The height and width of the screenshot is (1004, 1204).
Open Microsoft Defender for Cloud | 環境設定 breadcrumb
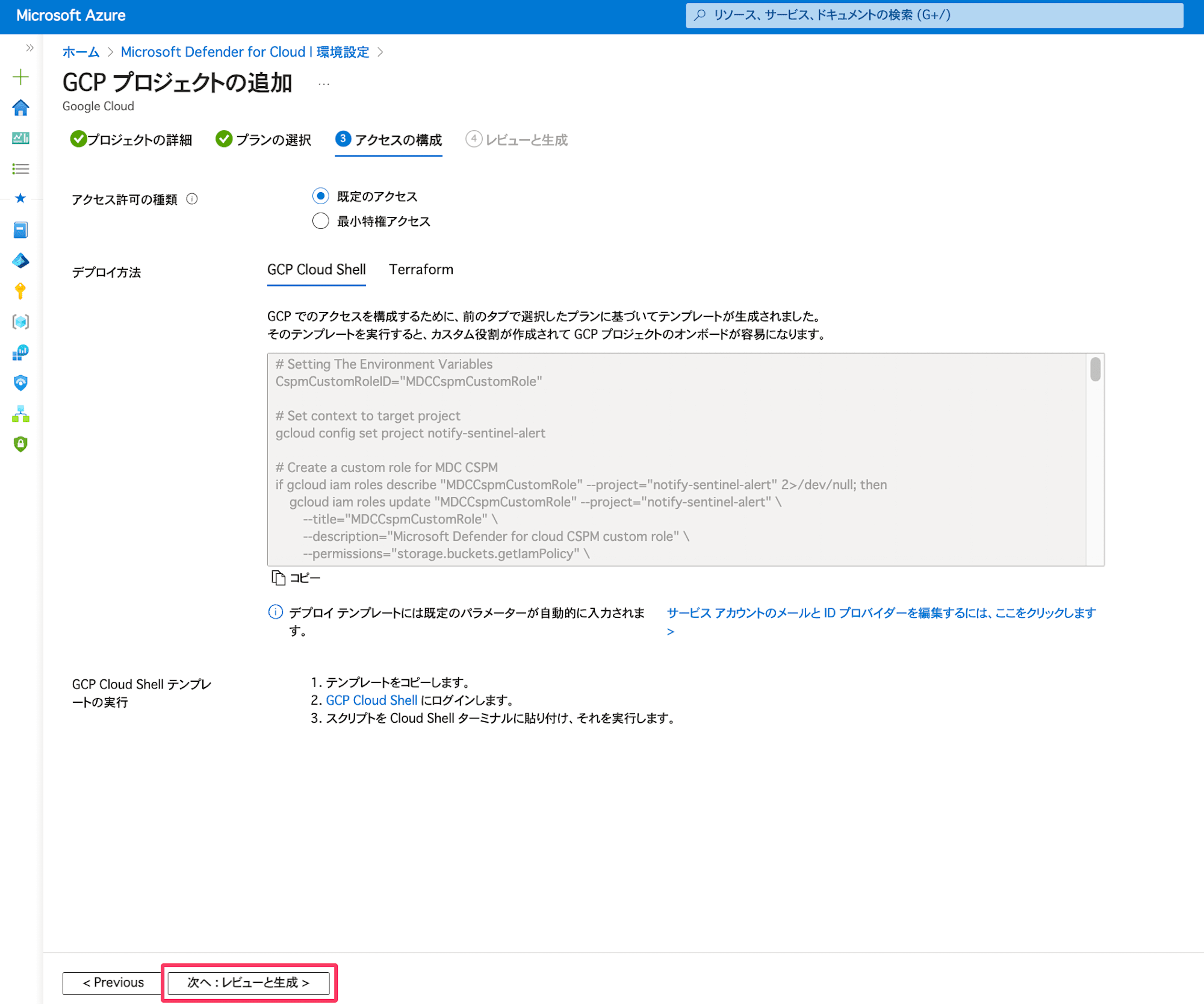[x=245, y=52]
